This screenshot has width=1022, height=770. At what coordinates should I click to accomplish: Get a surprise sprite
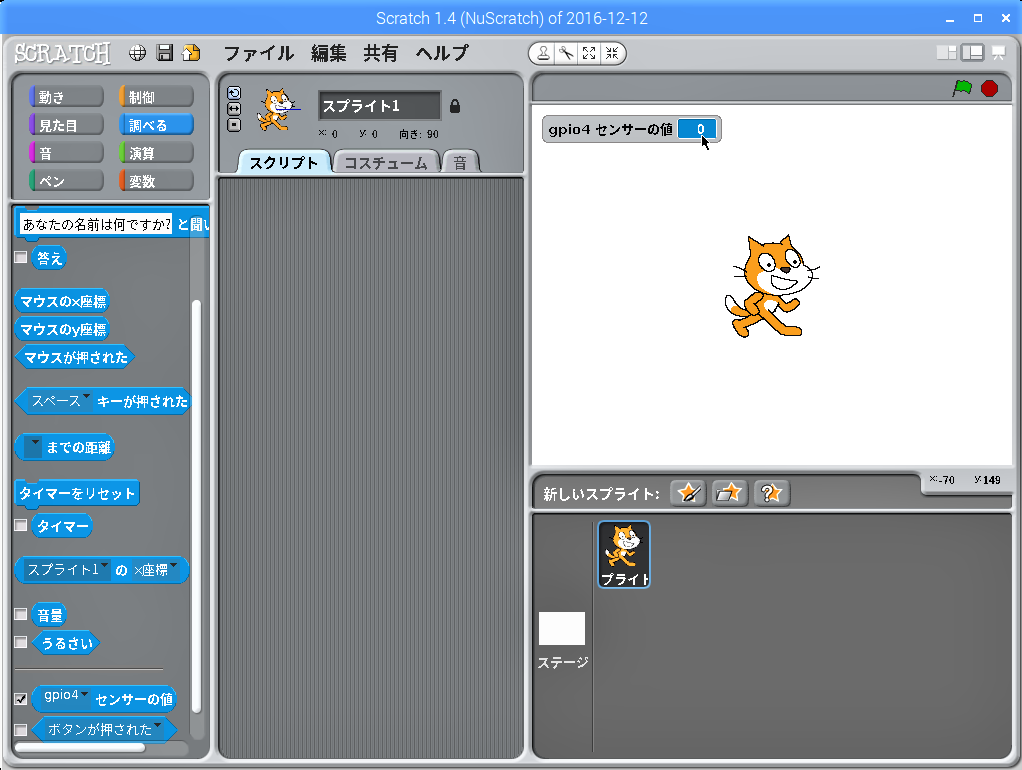pos(772,493)
